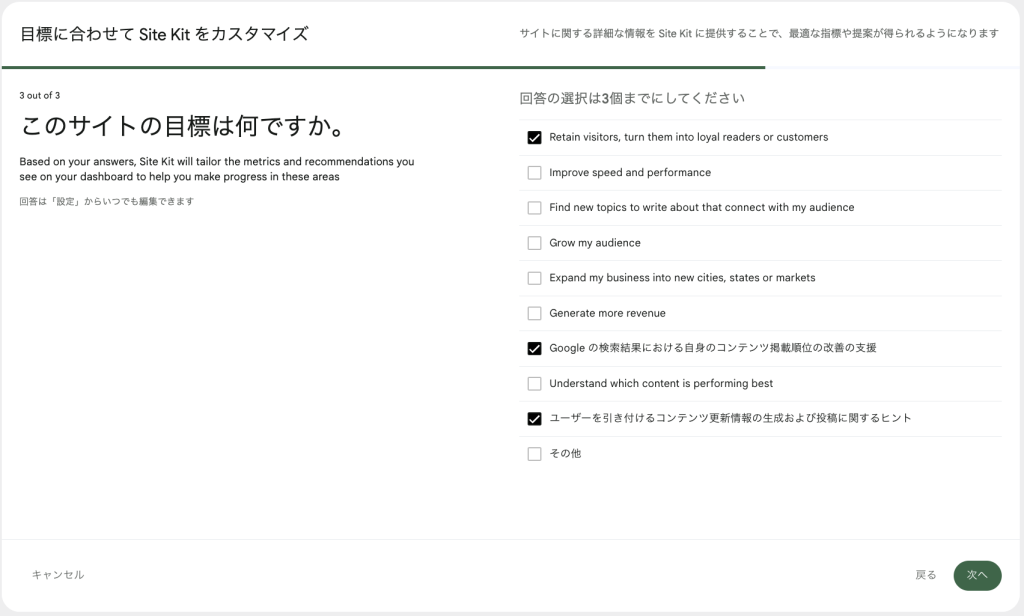1024x616 pixels.
Task: Select 'Generate more revenue' goal
Action: 534,313
